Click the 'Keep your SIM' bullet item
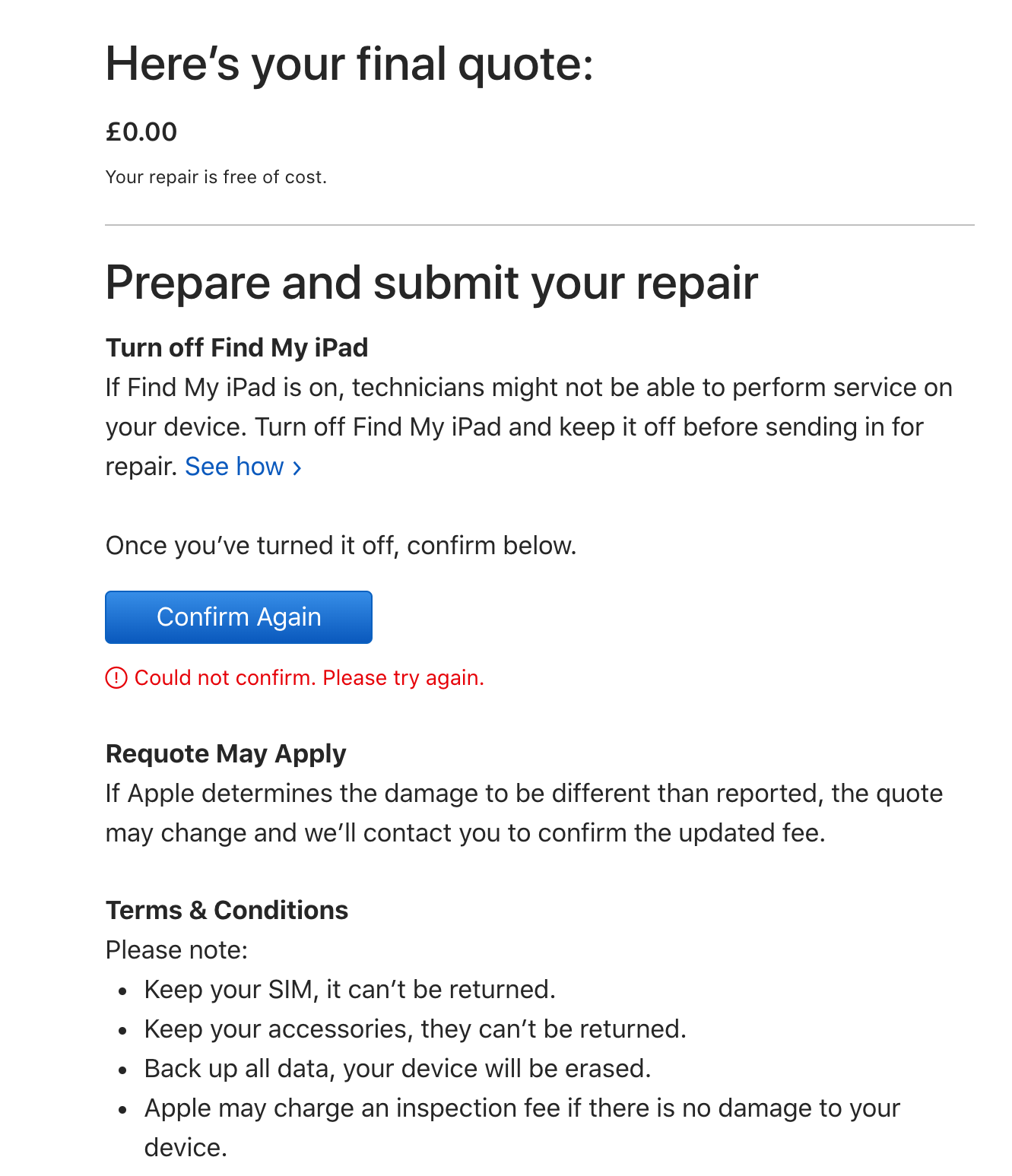Image resolution: width=1012 pixels, height=1176 pixels. (x=350, y=989)
